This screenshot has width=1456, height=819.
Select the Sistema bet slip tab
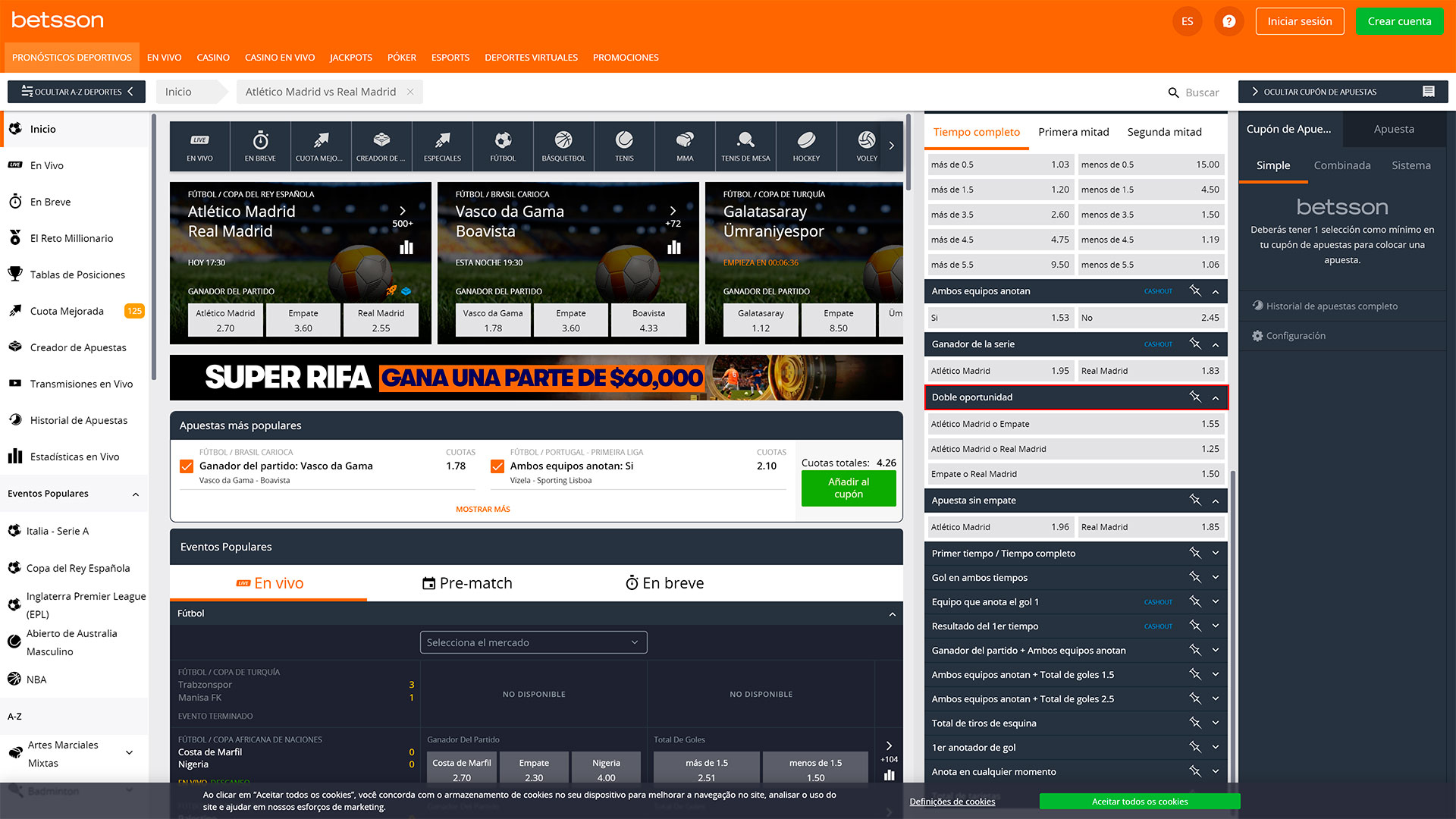1410,165
